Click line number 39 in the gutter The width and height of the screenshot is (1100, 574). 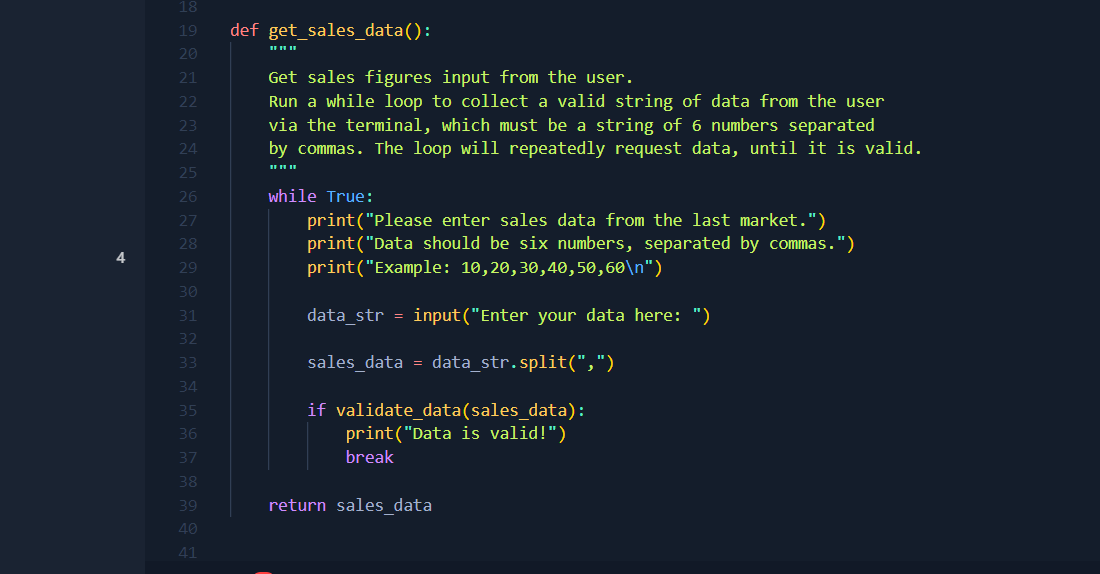pyautogui.click(x=187, y=505)
